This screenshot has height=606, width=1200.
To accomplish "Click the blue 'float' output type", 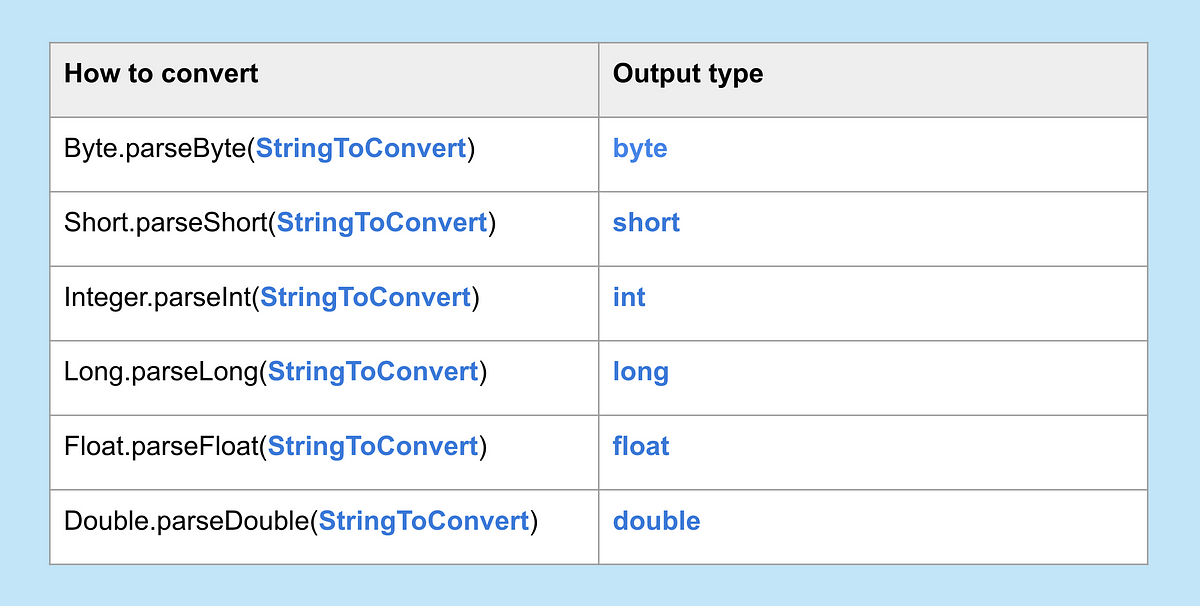I will click(x=641, y=446).
